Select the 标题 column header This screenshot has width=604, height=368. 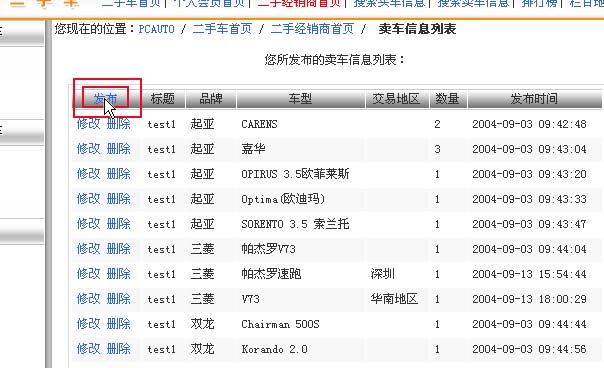pyautogui.click(x=163, y=99)
